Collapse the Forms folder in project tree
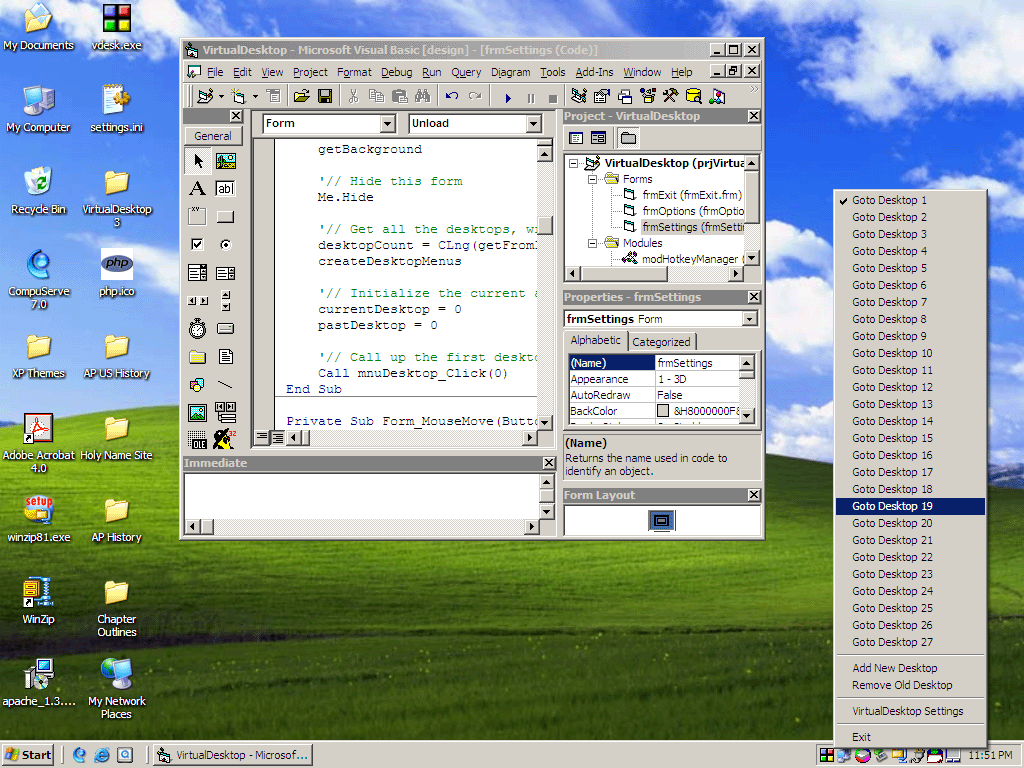1024x768 pixels. coord(593,179)
